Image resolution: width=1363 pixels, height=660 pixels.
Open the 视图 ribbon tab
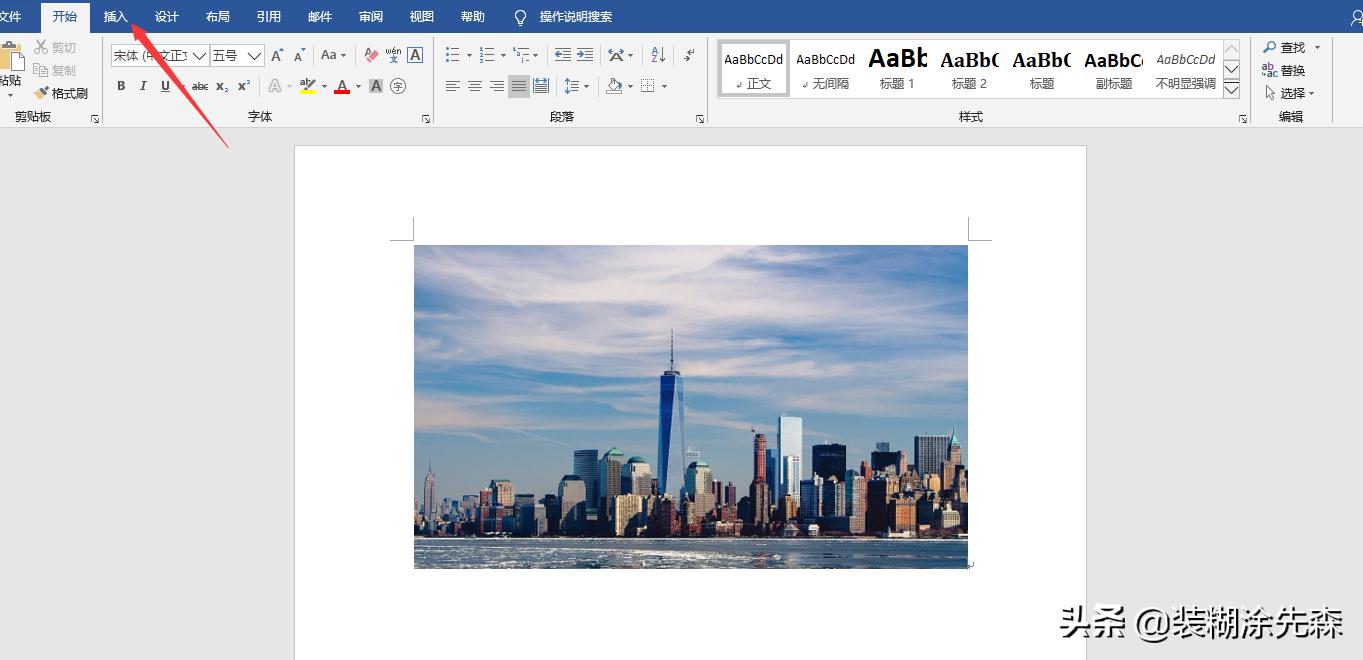pos(421,16)
